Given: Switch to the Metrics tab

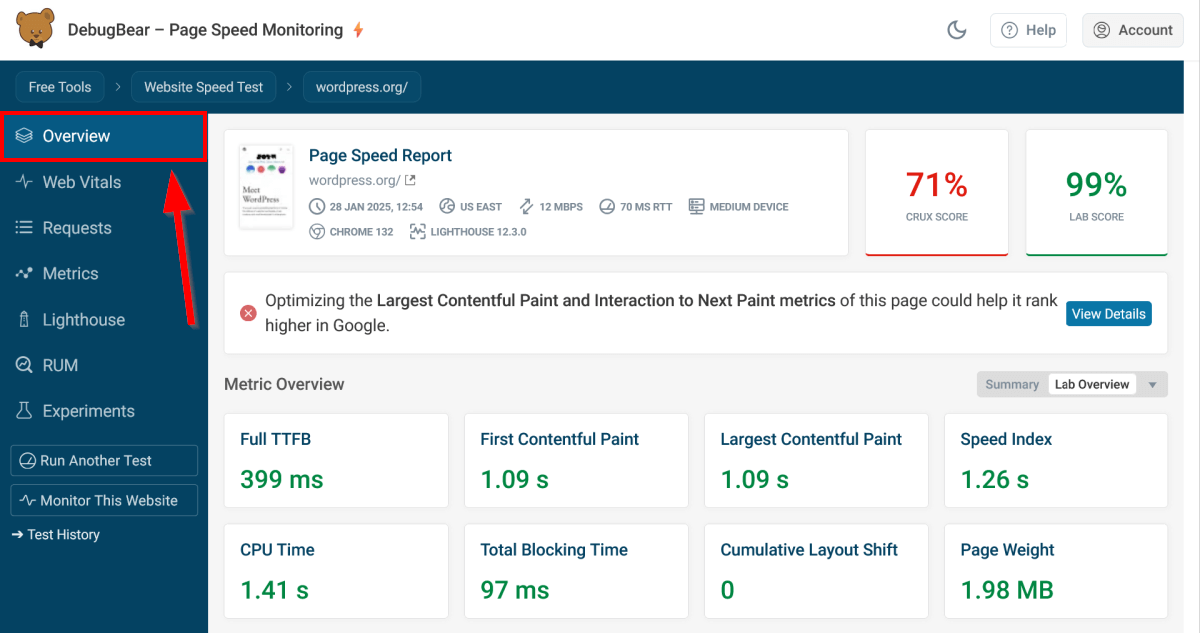Looking at the screenshot, I should [x=104, y=274].
